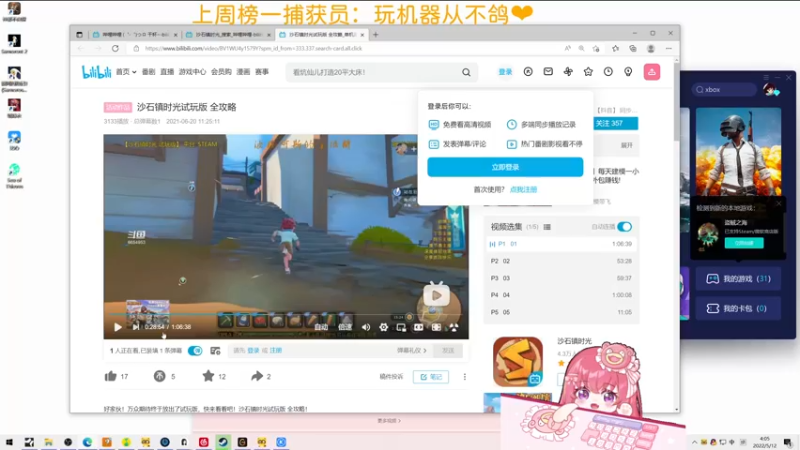Screen dimensions: 800x450
Task: Skip to next video part
Action: (x=136, y=327)
